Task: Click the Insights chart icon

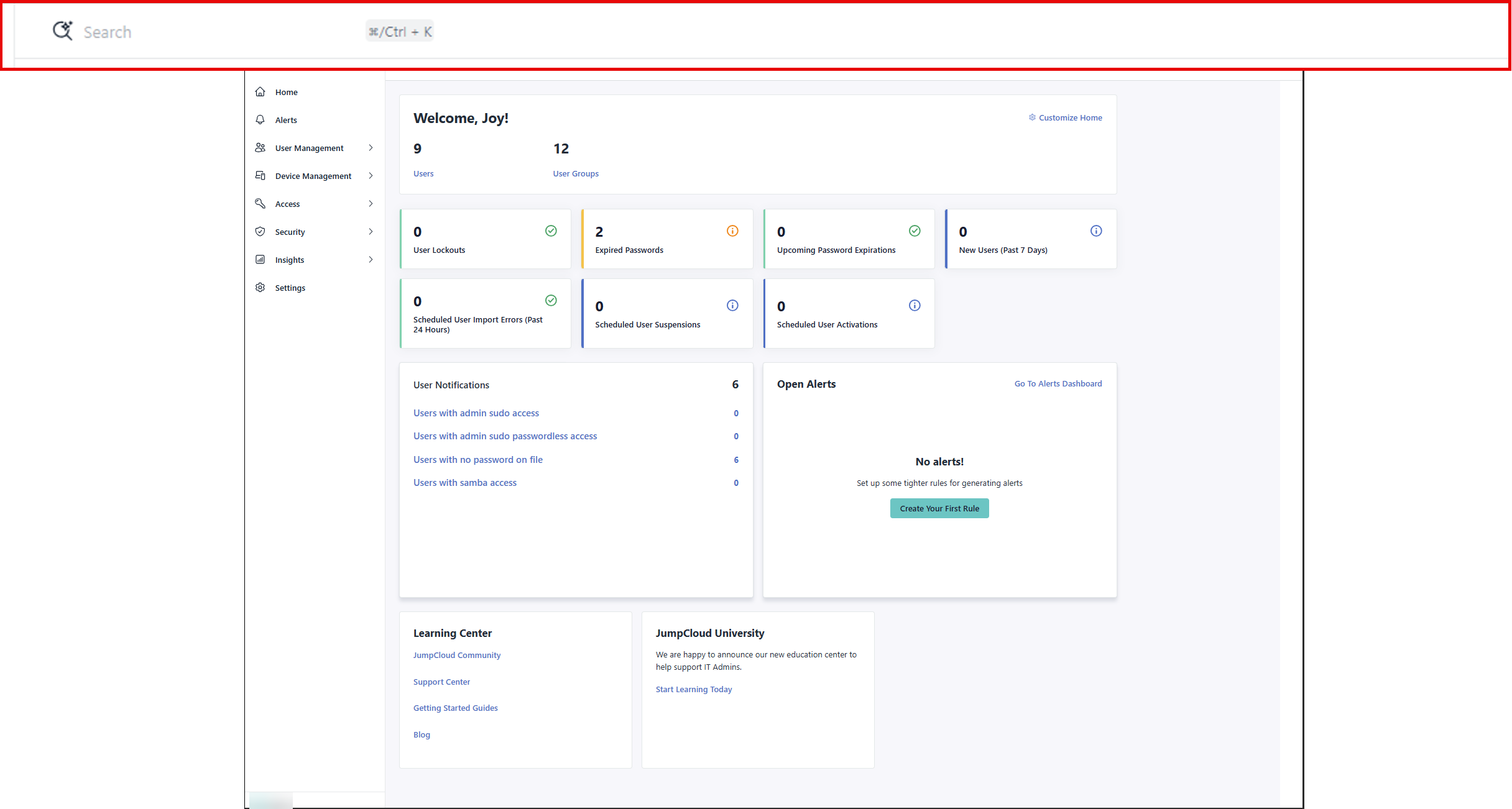Action: (260, 260)
